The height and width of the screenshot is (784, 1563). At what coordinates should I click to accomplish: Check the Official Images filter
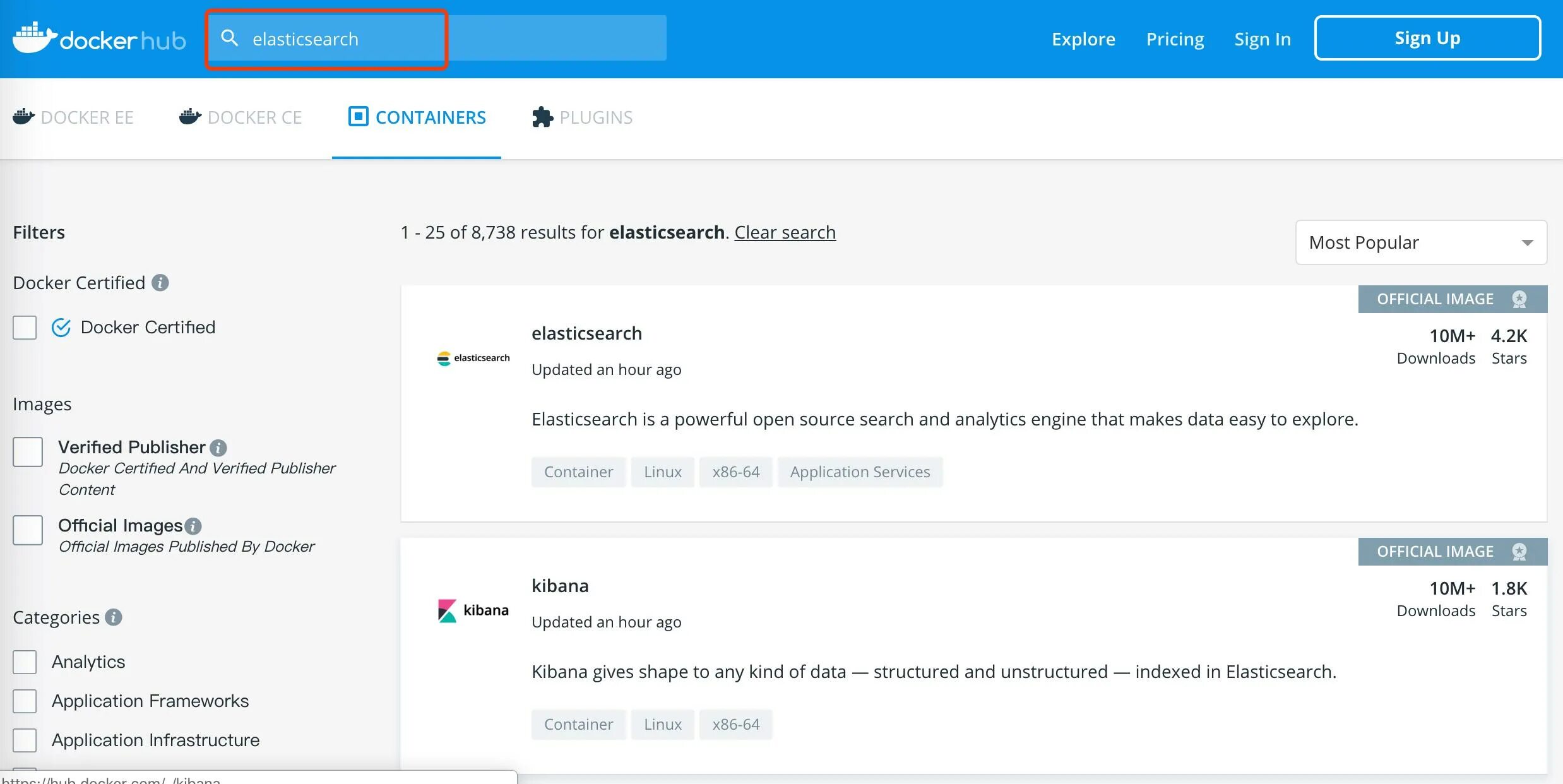point(28,530)
